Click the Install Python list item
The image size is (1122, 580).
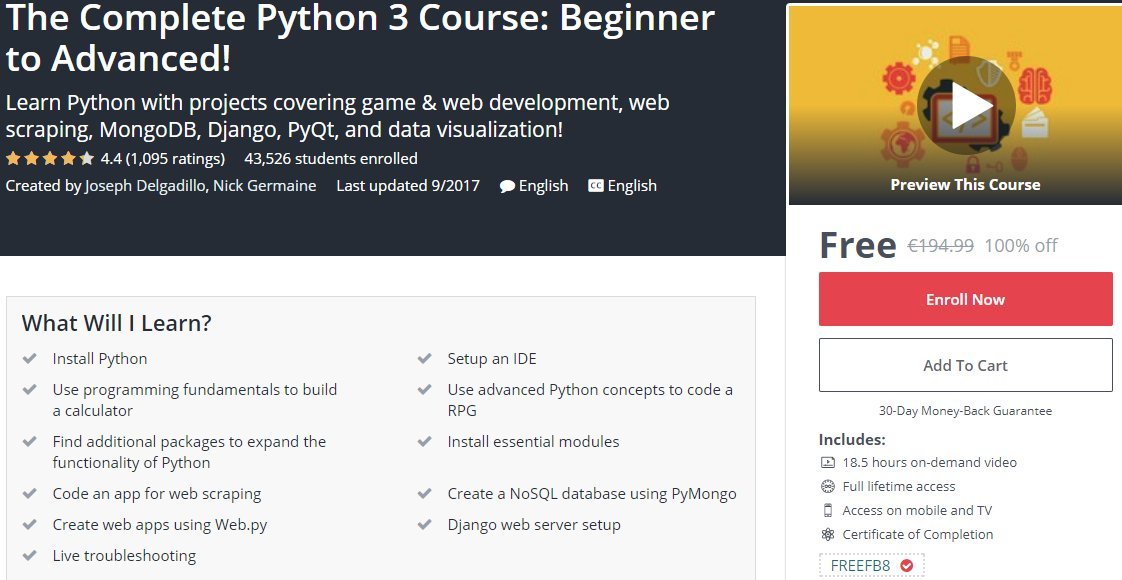click(x=99, y=358)
